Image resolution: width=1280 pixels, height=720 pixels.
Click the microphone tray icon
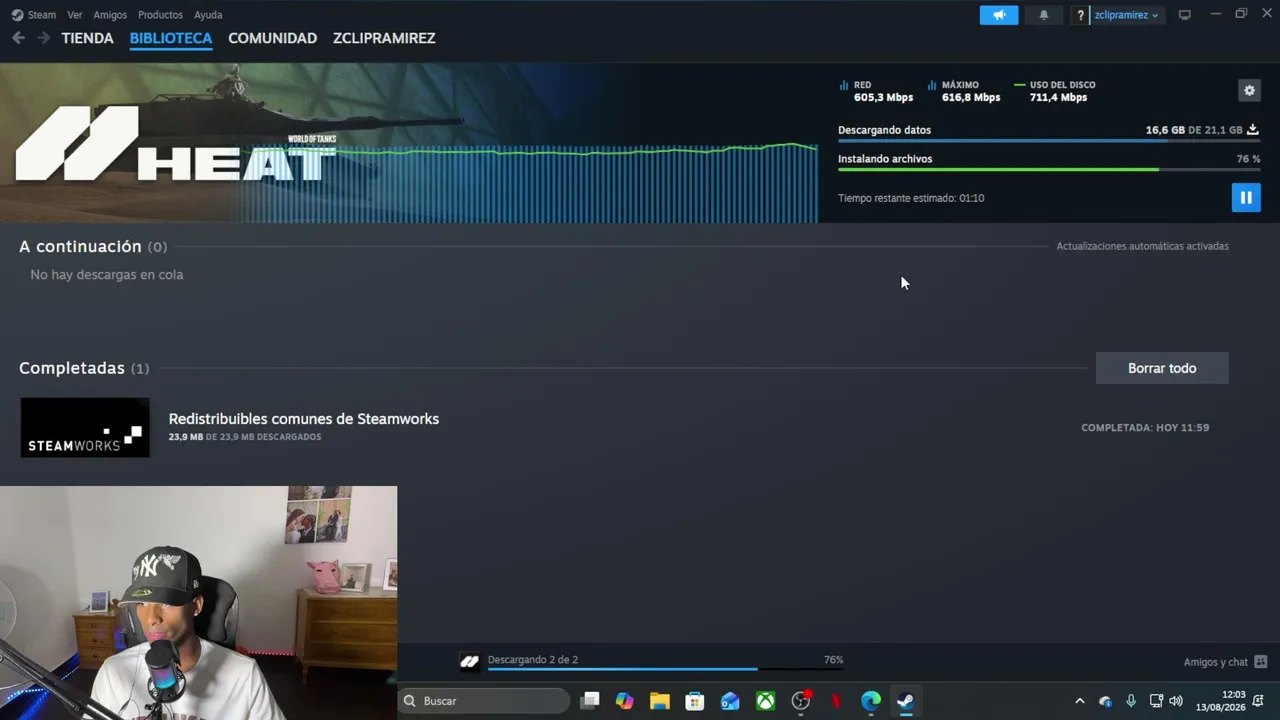pyautogui.click(x=1131, y=701)
